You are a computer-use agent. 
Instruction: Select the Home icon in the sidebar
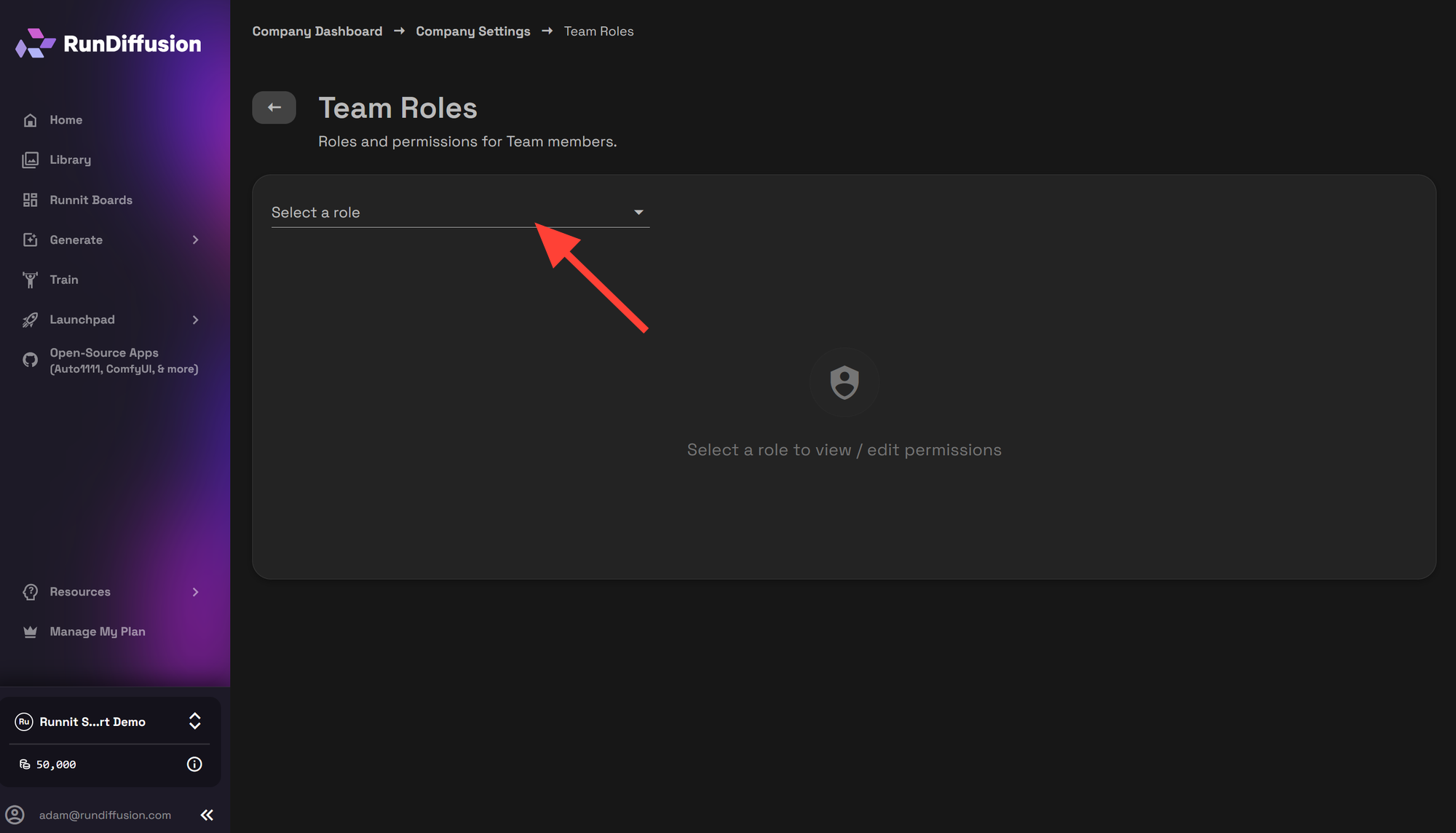click(30, 119)
